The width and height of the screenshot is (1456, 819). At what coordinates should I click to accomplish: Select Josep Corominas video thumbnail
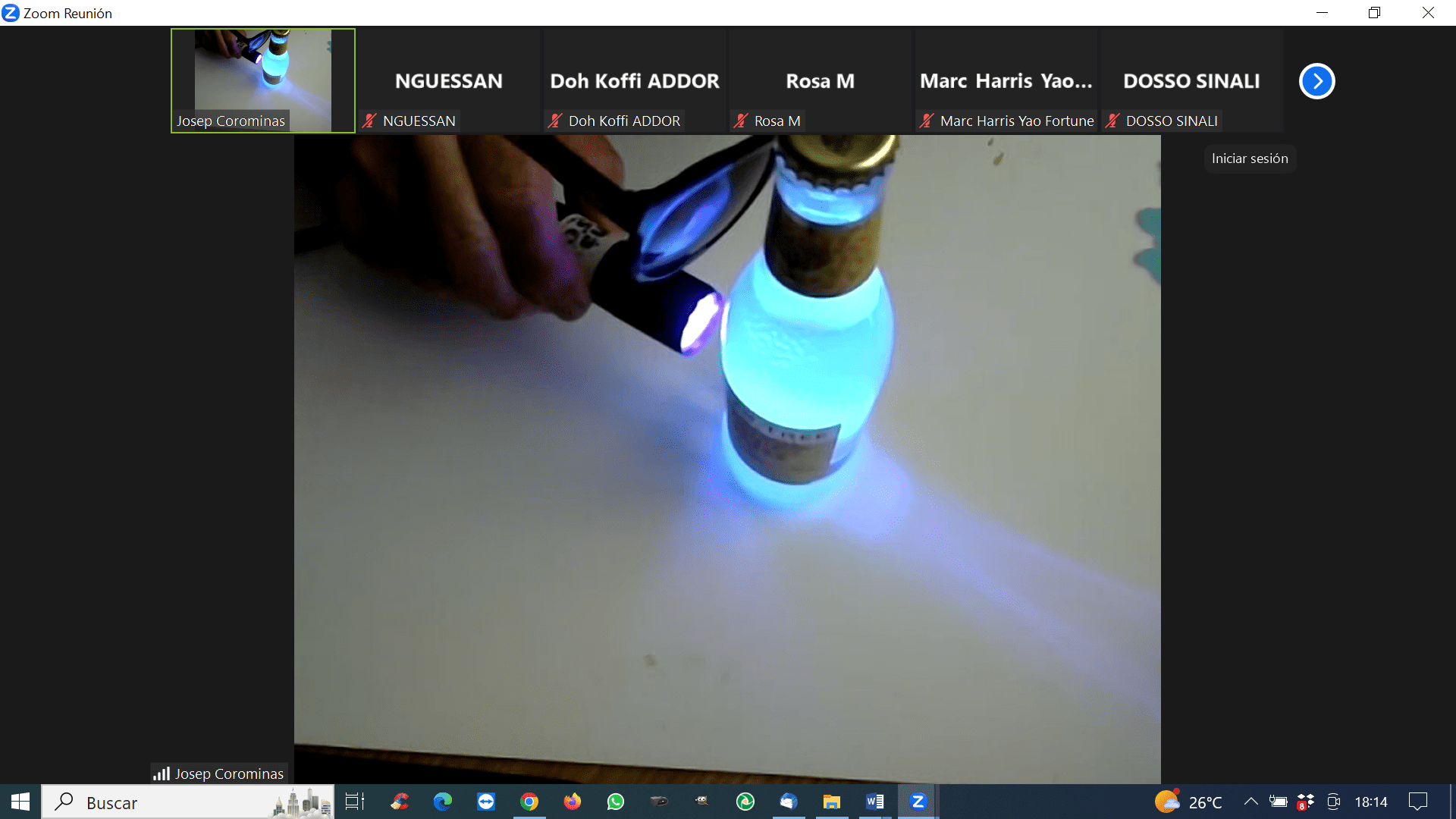263,80
